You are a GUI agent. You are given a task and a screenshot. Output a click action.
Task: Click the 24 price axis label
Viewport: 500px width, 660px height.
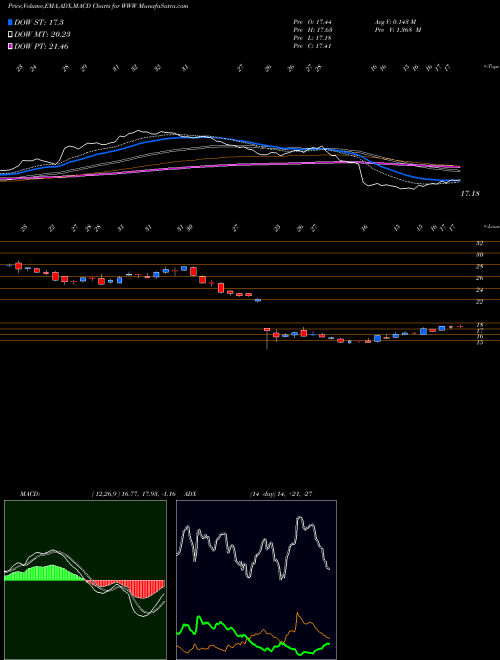click(x=479, y=290)
